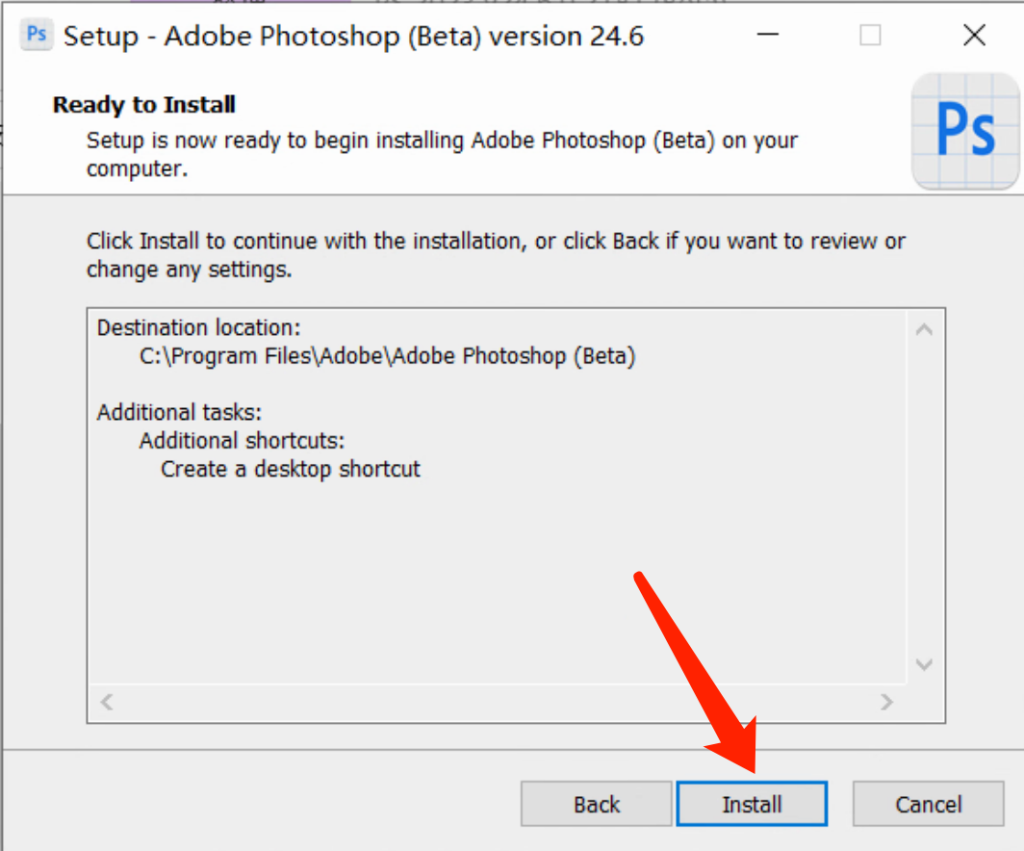The height and width of the screenshot is (851, 1024).
Task: Click the C:\Program Files destination path line
Action: pyautogui.click(x=387, y=356)
